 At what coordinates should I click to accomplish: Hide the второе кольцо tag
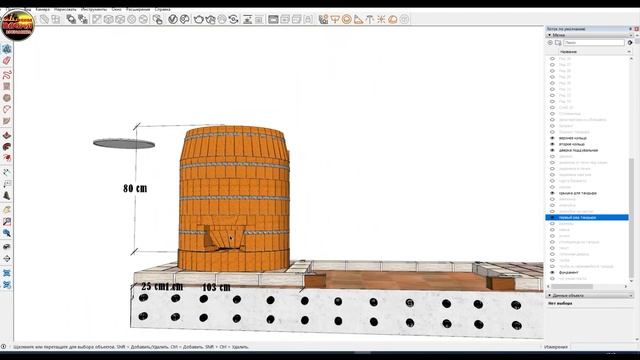pyautogui.click(x=552, y=144)
